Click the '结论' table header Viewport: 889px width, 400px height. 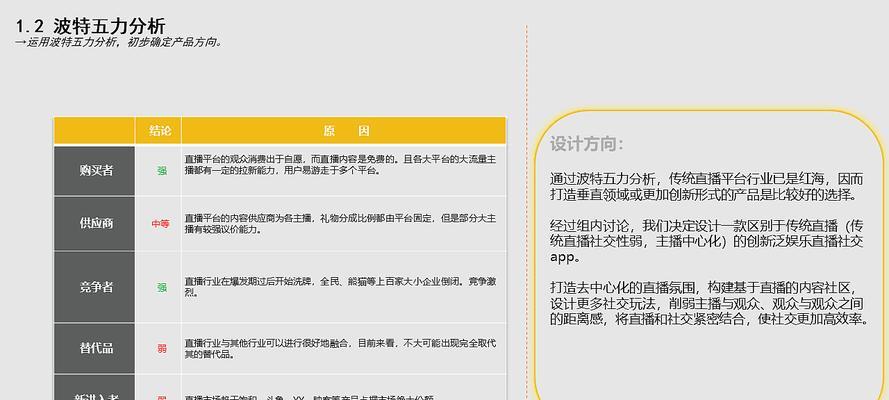pos(160,131)
